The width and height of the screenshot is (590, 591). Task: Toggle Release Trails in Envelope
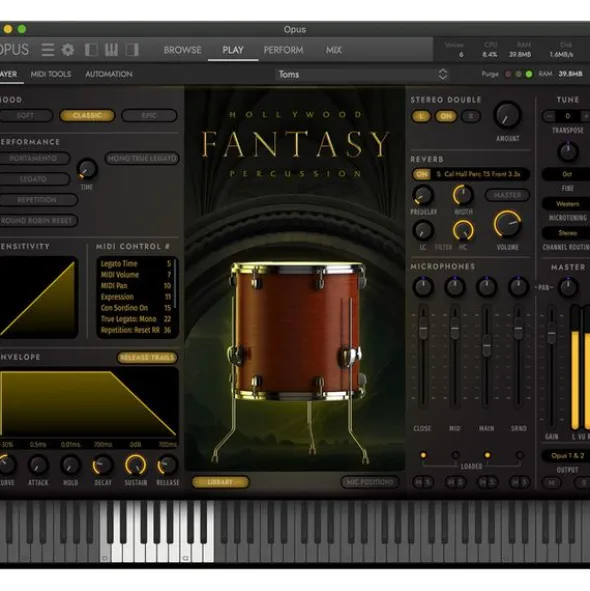[147, 357]
